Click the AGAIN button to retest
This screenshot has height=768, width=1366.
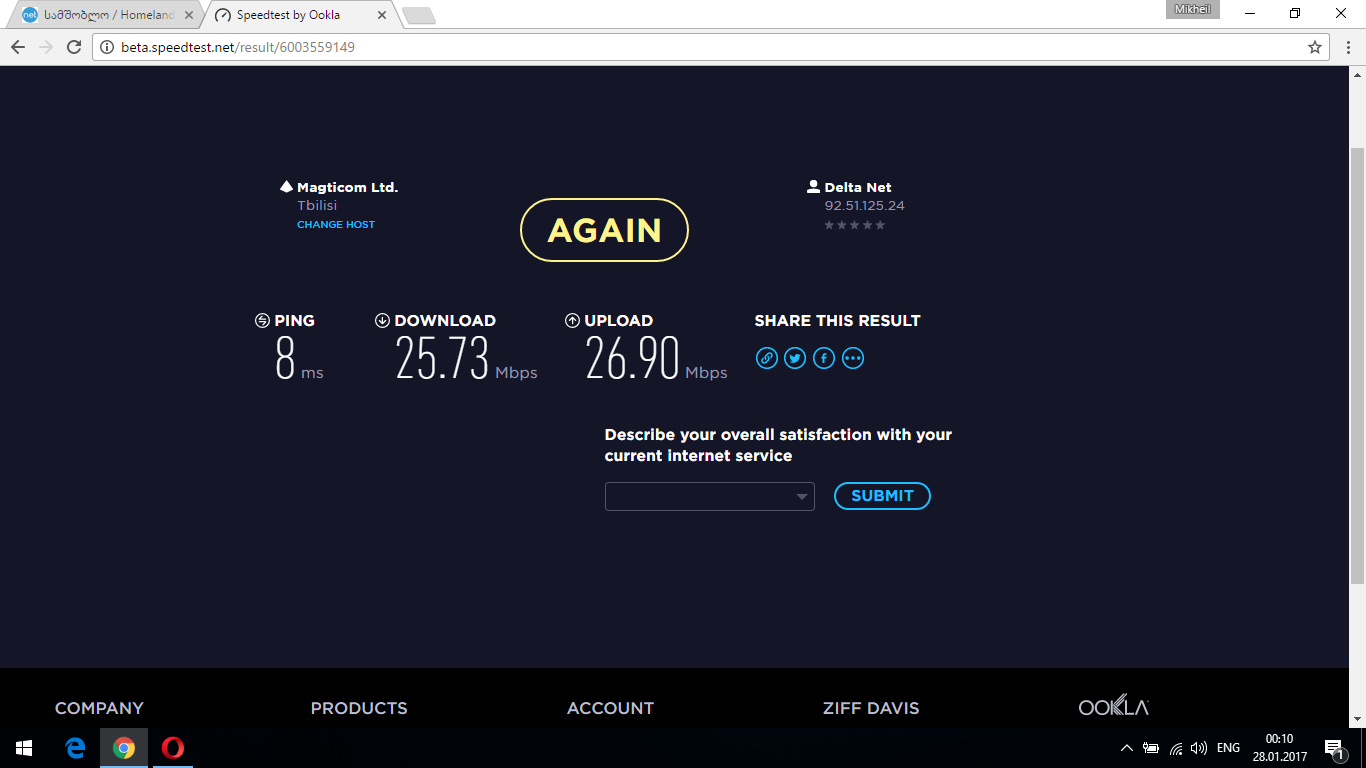pyautogui.click(x=605, y=230)
